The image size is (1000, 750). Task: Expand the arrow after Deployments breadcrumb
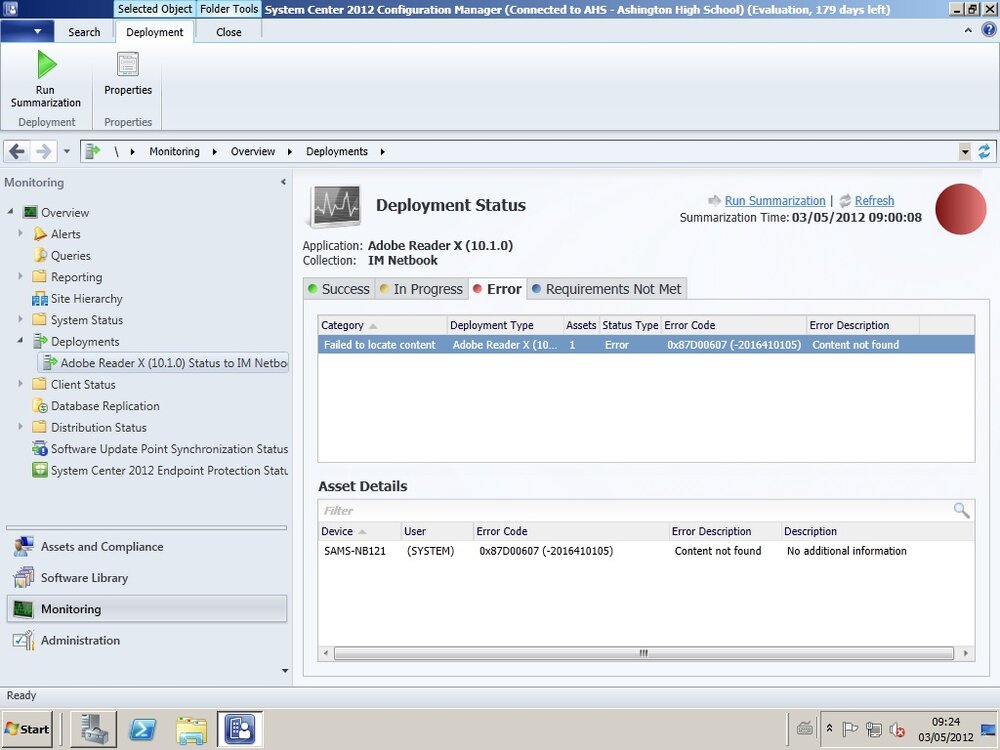tap(382, 152)
